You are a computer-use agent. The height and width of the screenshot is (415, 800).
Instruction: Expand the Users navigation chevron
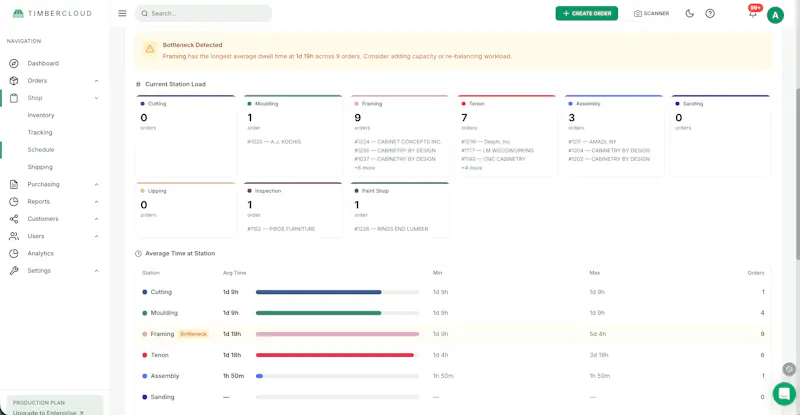96,236
